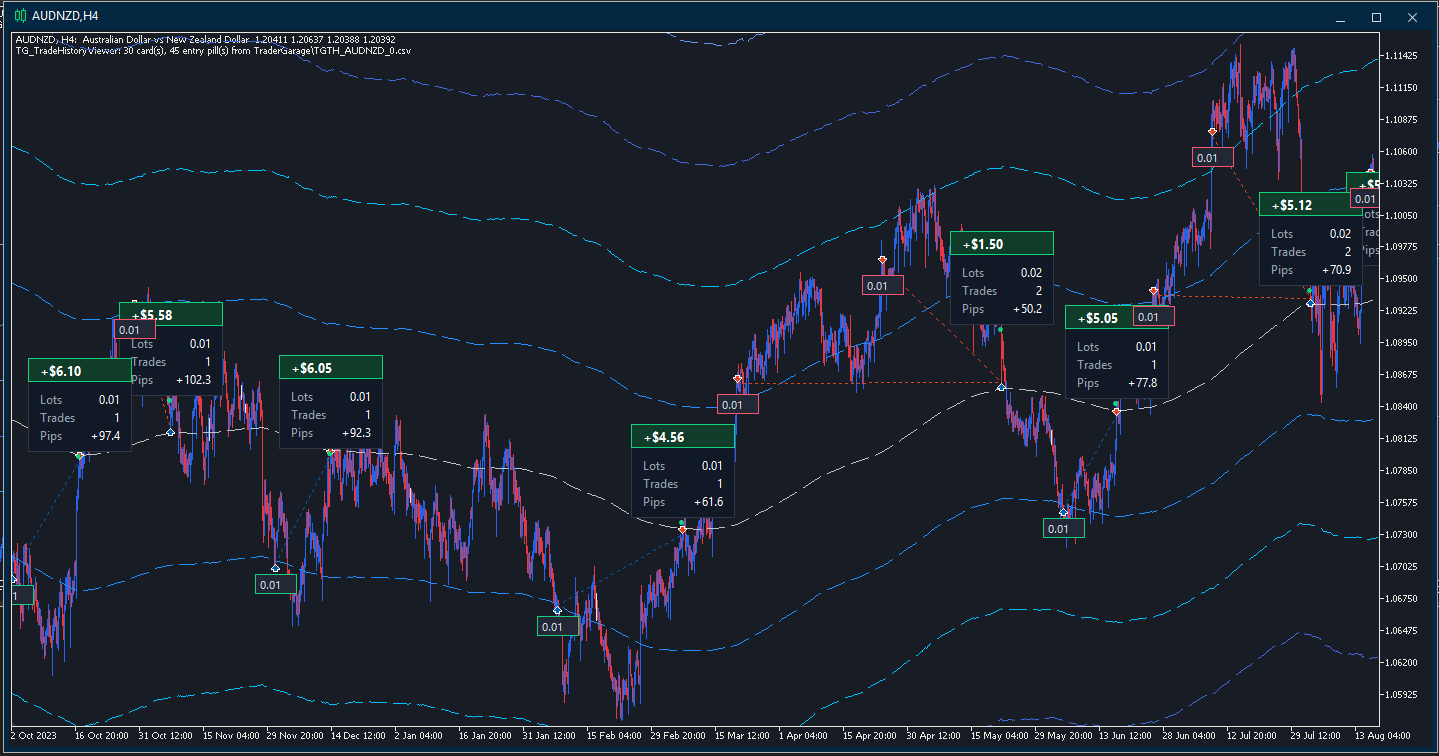This screenshot has height=756, width=1439.
Task: Click the 13 Aug 04:00 time label
Action: pos(1383,733)
